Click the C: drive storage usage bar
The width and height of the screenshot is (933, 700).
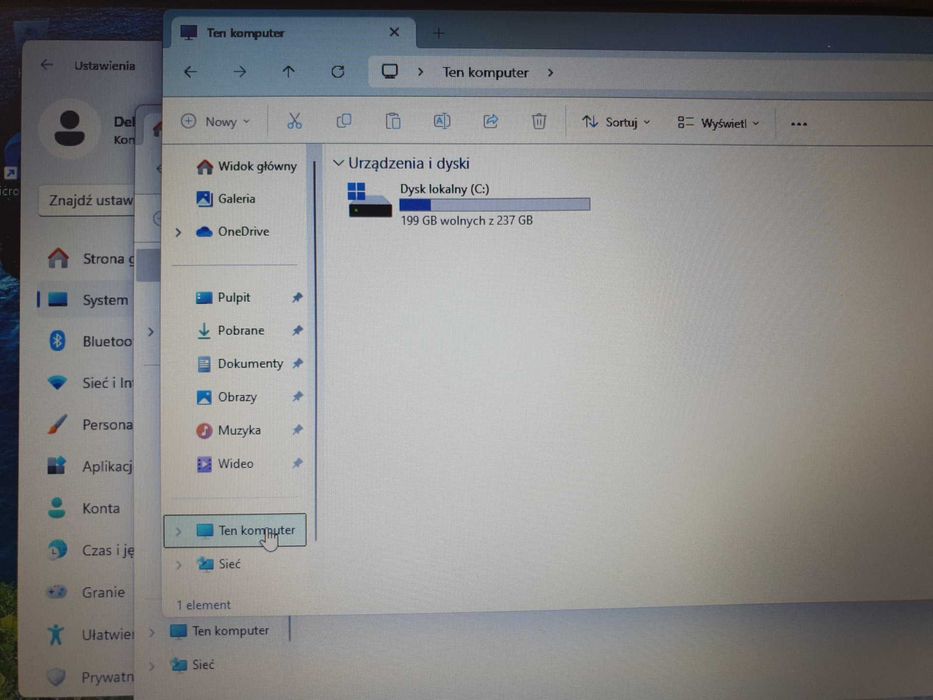(x=494, y=205)
